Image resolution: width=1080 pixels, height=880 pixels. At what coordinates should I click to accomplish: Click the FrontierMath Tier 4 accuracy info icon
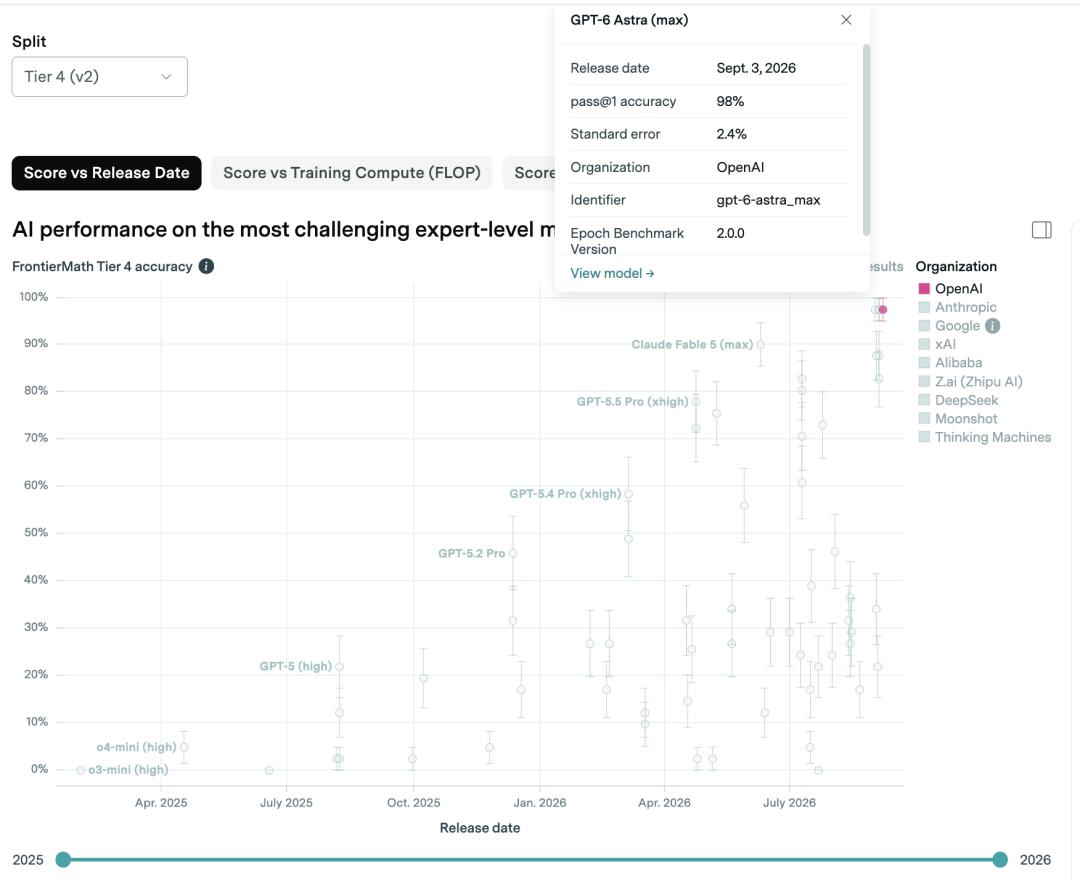click(206, 266)
